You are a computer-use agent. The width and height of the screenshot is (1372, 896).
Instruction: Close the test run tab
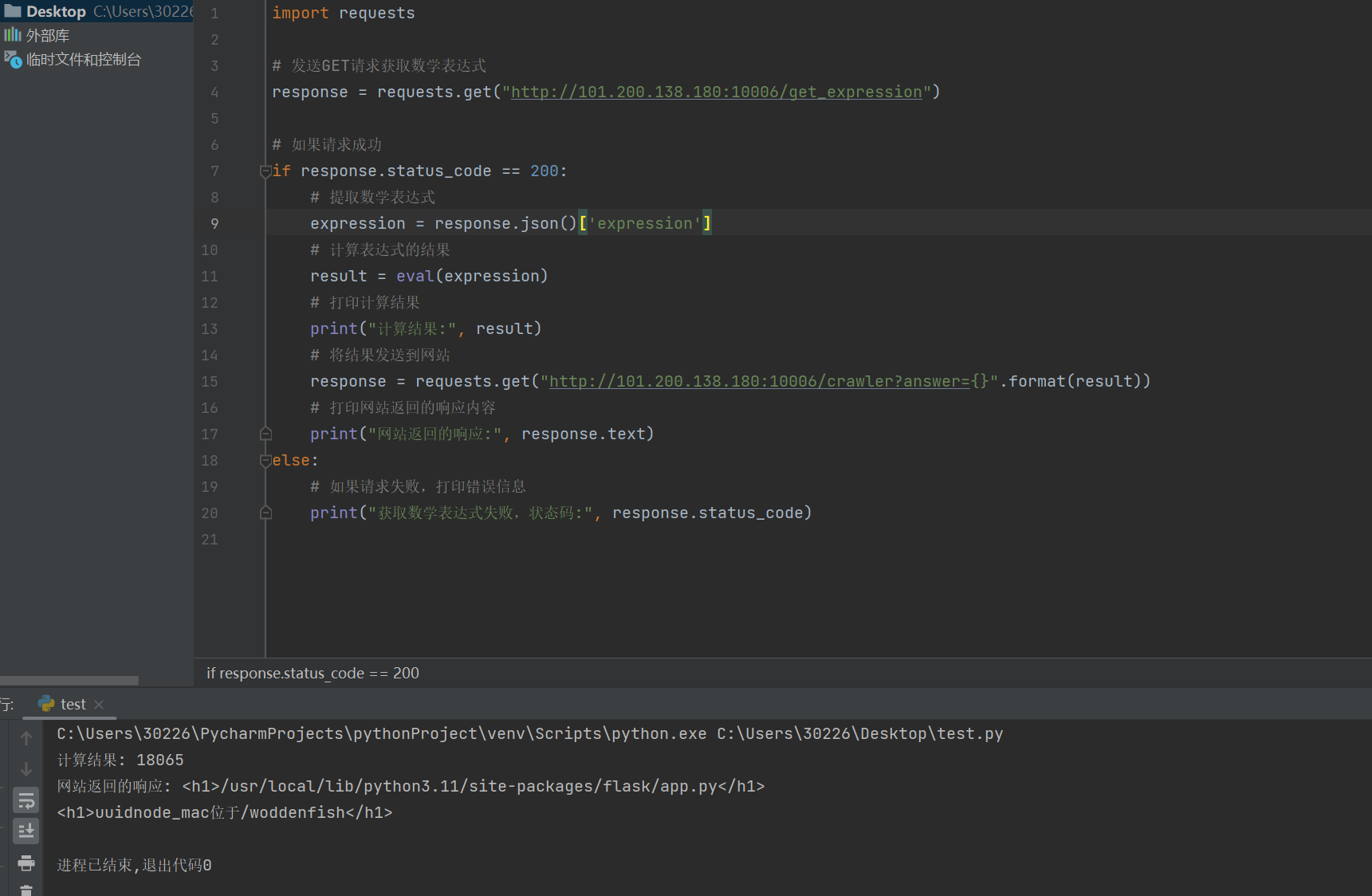click(99, 705)
